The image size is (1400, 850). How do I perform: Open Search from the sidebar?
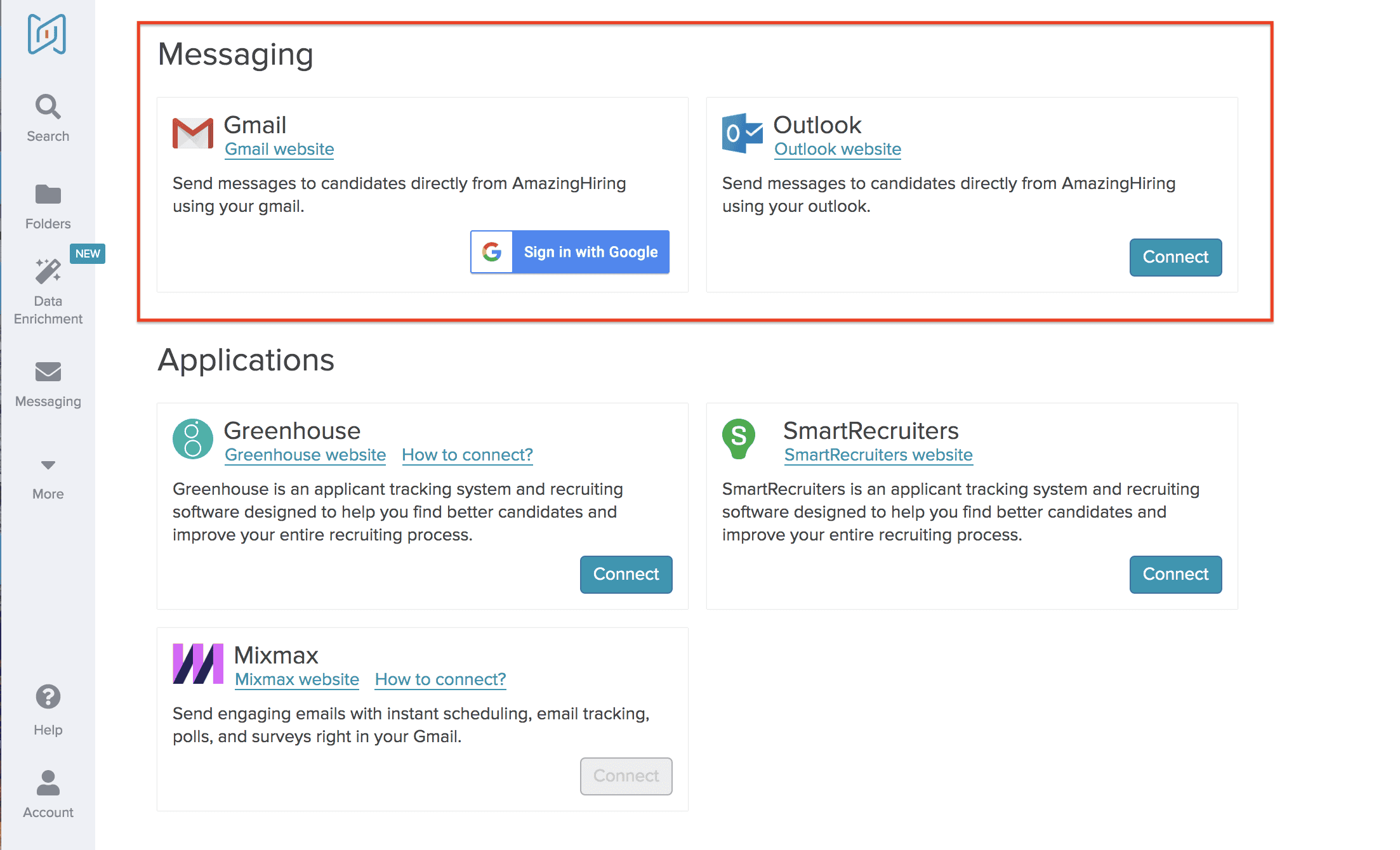[x=48, y=107]
